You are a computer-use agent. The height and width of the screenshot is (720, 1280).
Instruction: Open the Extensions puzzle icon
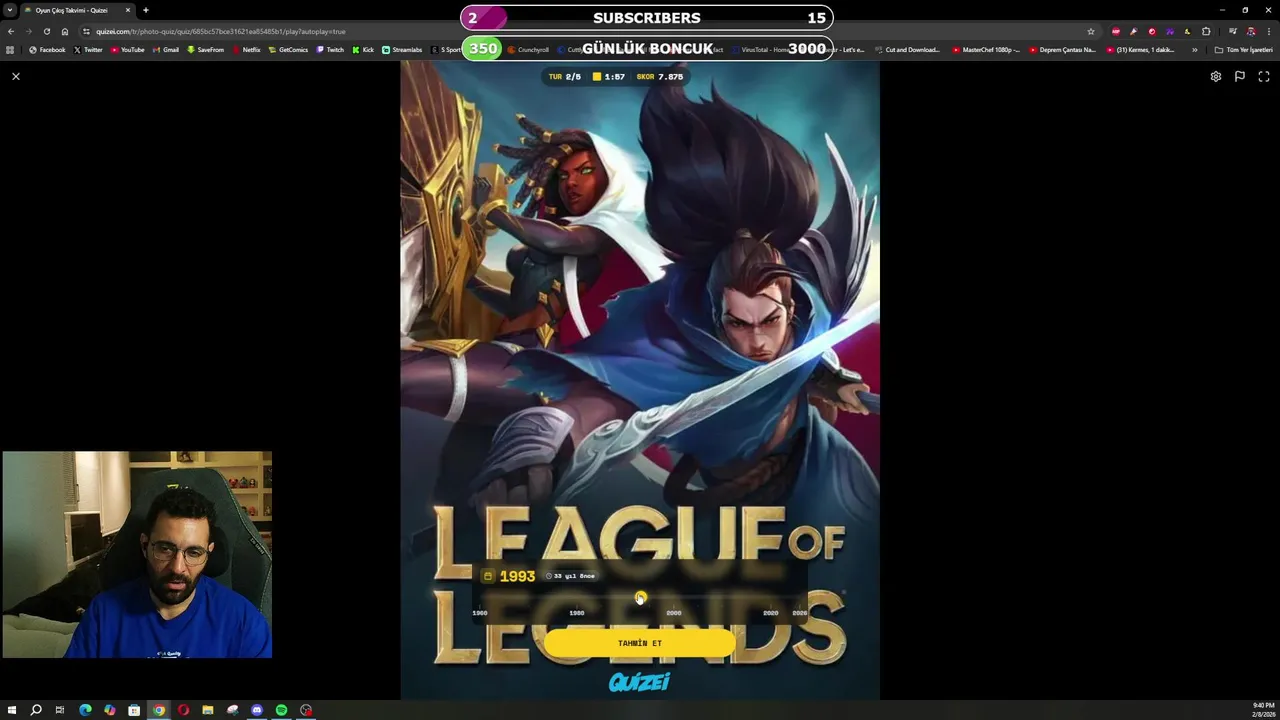1206,31
